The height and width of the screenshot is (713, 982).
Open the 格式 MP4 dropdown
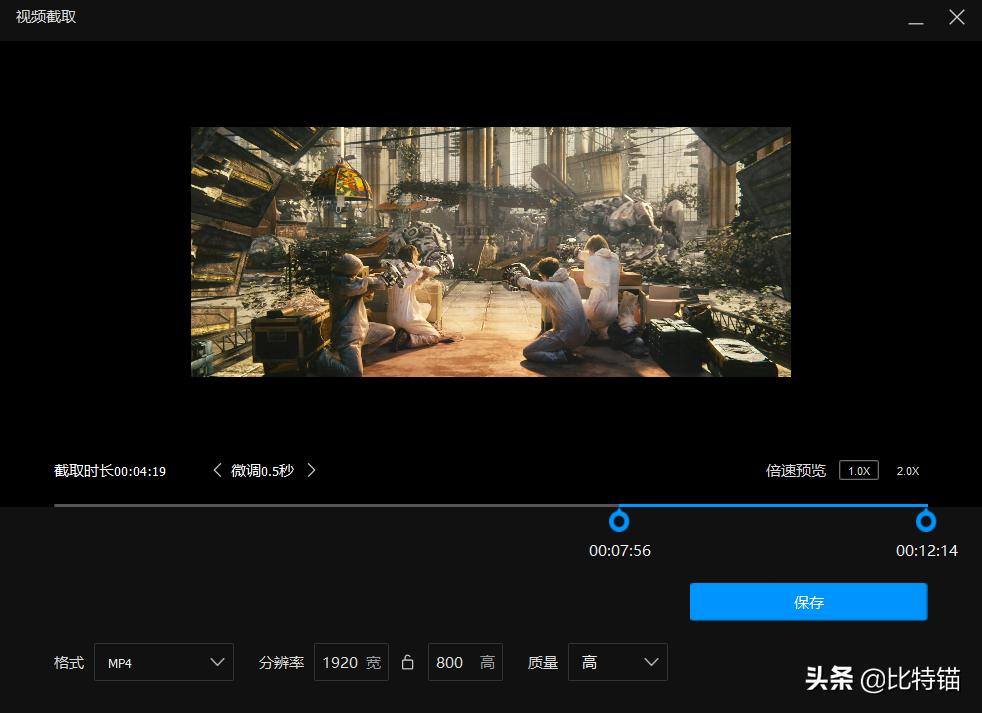[163, 662]
